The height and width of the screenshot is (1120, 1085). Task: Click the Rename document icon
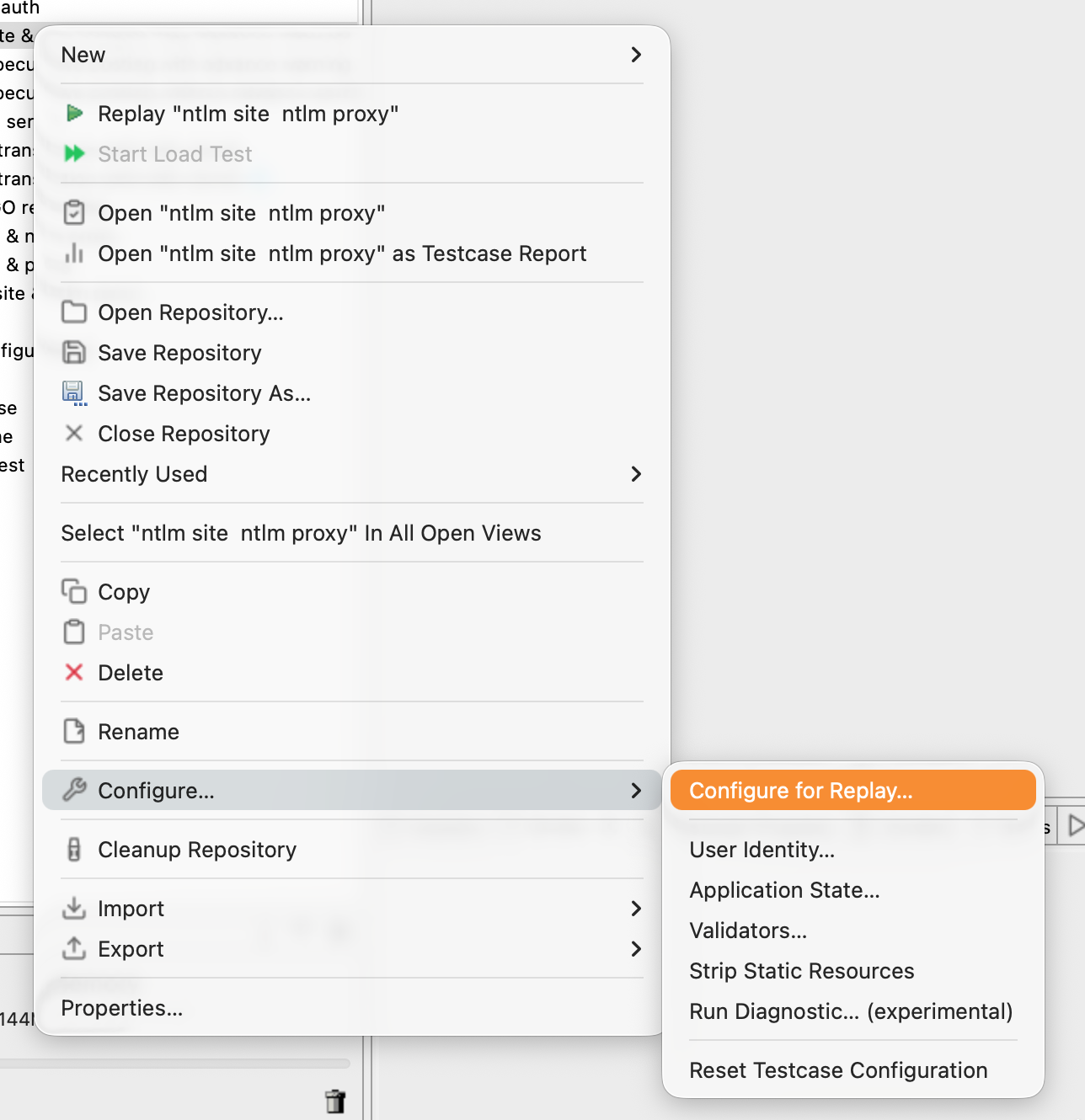(74, 731)
